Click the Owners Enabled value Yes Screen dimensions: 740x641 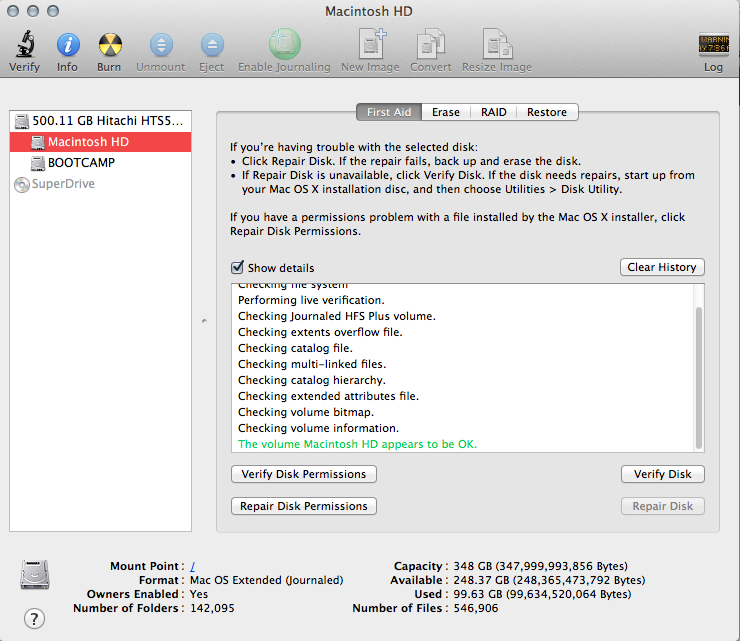point(199,594)
